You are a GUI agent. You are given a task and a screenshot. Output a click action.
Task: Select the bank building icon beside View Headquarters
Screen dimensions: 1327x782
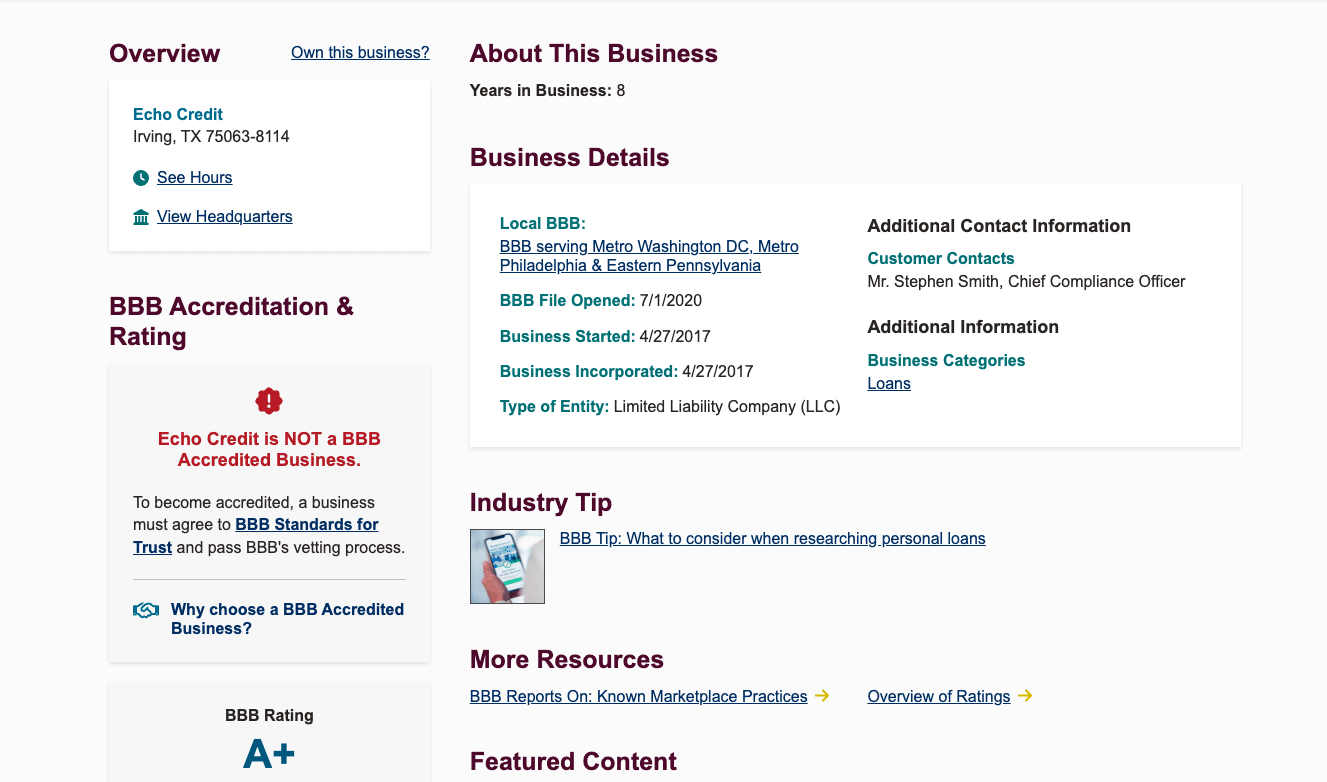[140, 216]
